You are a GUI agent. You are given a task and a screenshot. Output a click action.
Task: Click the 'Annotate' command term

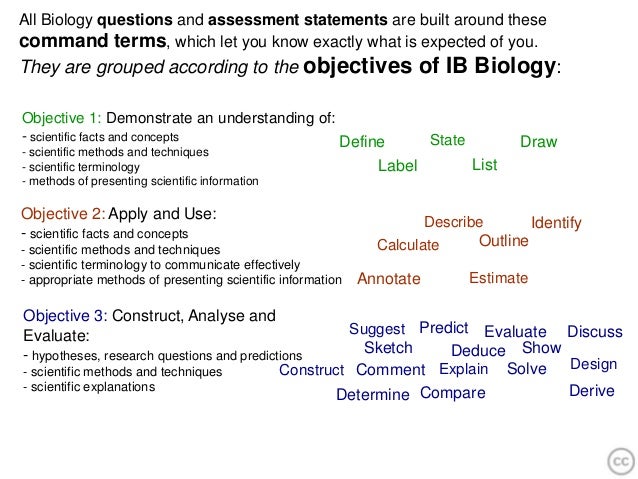coord(389,278)
